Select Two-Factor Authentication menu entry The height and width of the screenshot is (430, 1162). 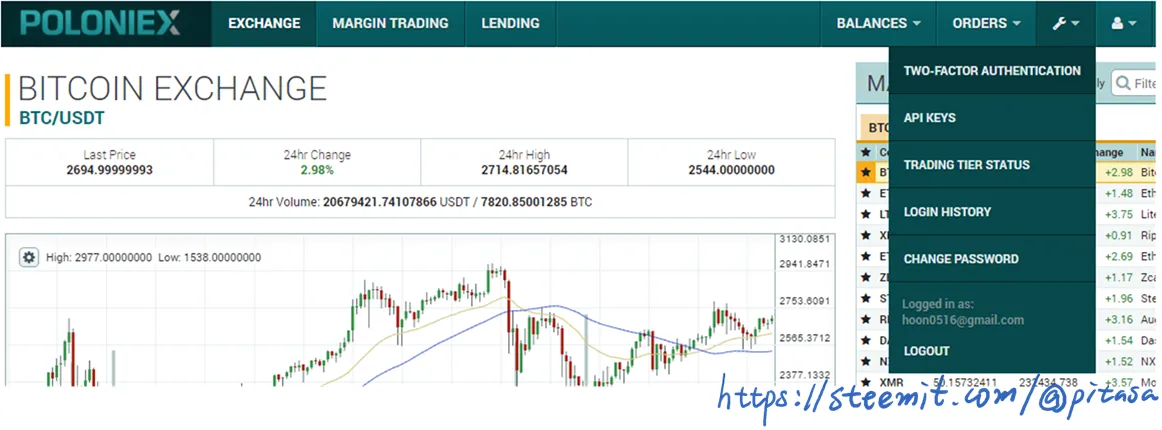992,71
